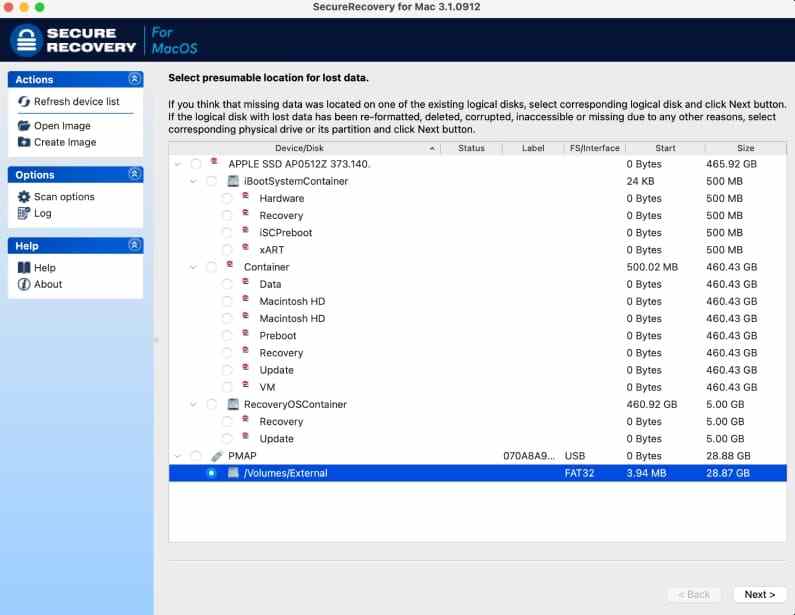Sort by the Start column header
Image resolution: width=795 pixels, height=615 pixels.
[x=665, y=148]
